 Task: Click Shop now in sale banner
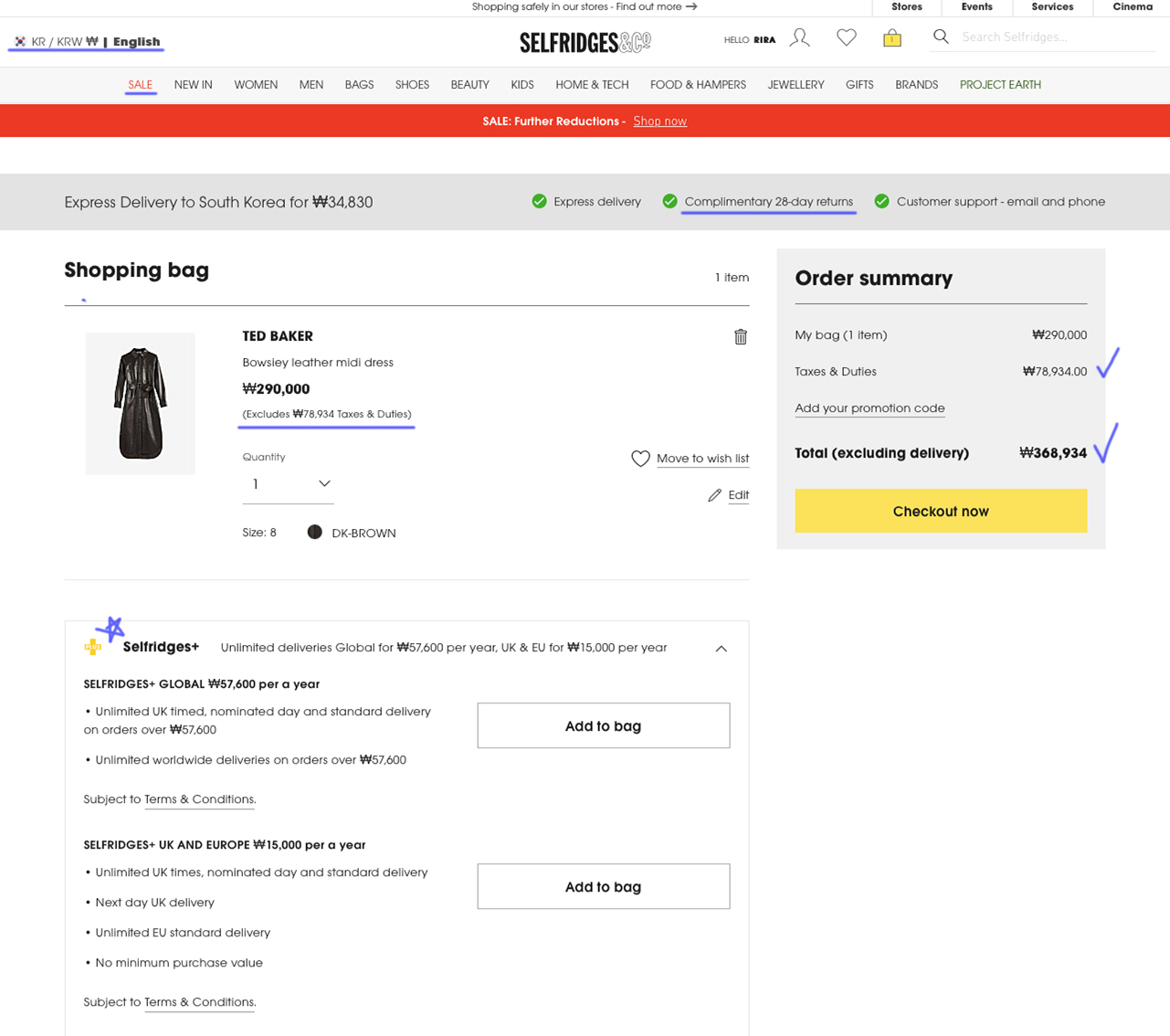(660, 122)
